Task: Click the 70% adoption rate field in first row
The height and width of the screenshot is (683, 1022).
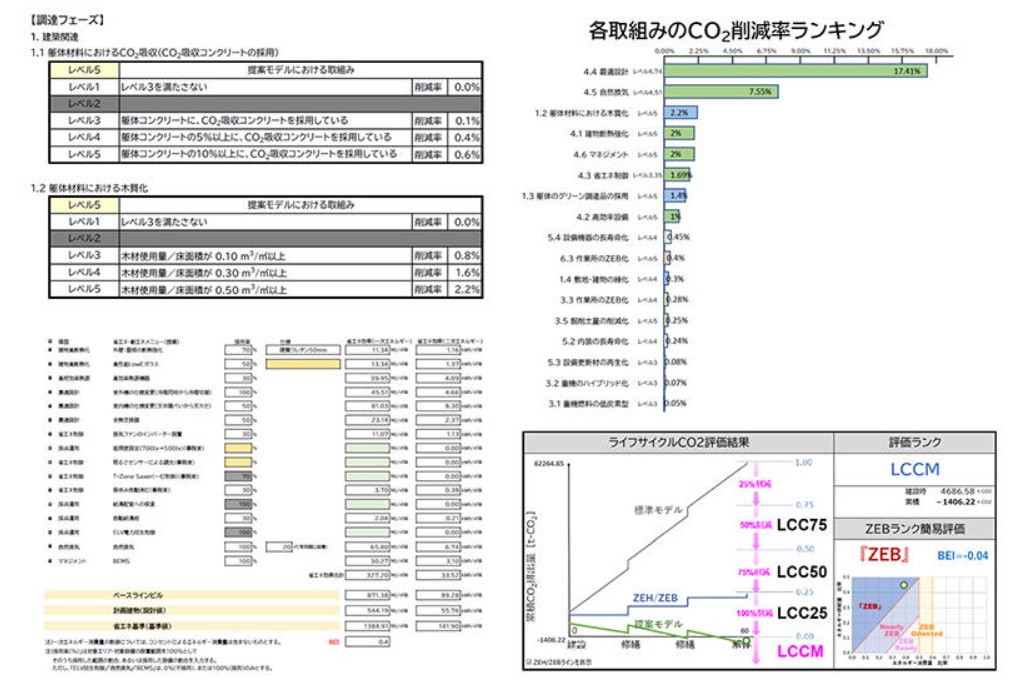Action: 238,351
